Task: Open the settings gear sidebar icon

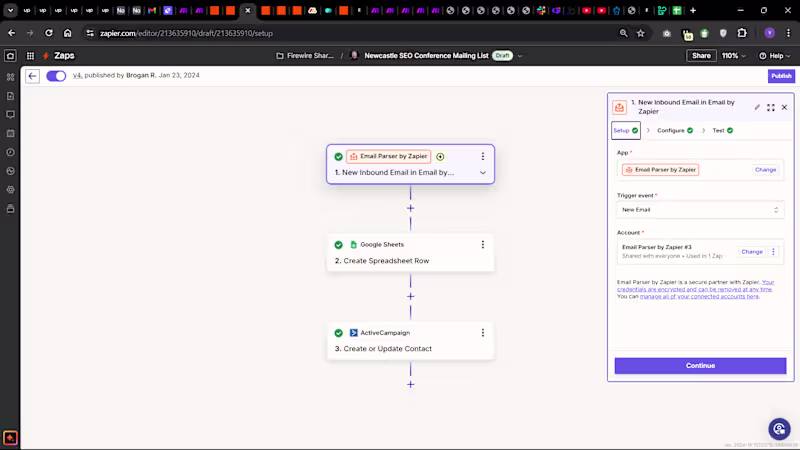Action: pyautogui.click(x=10, y=190)
